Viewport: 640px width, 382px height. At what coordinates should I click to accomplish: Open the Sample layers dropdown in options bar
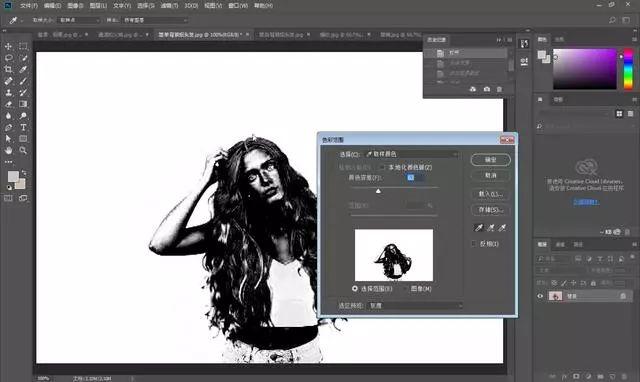point(156,20)
